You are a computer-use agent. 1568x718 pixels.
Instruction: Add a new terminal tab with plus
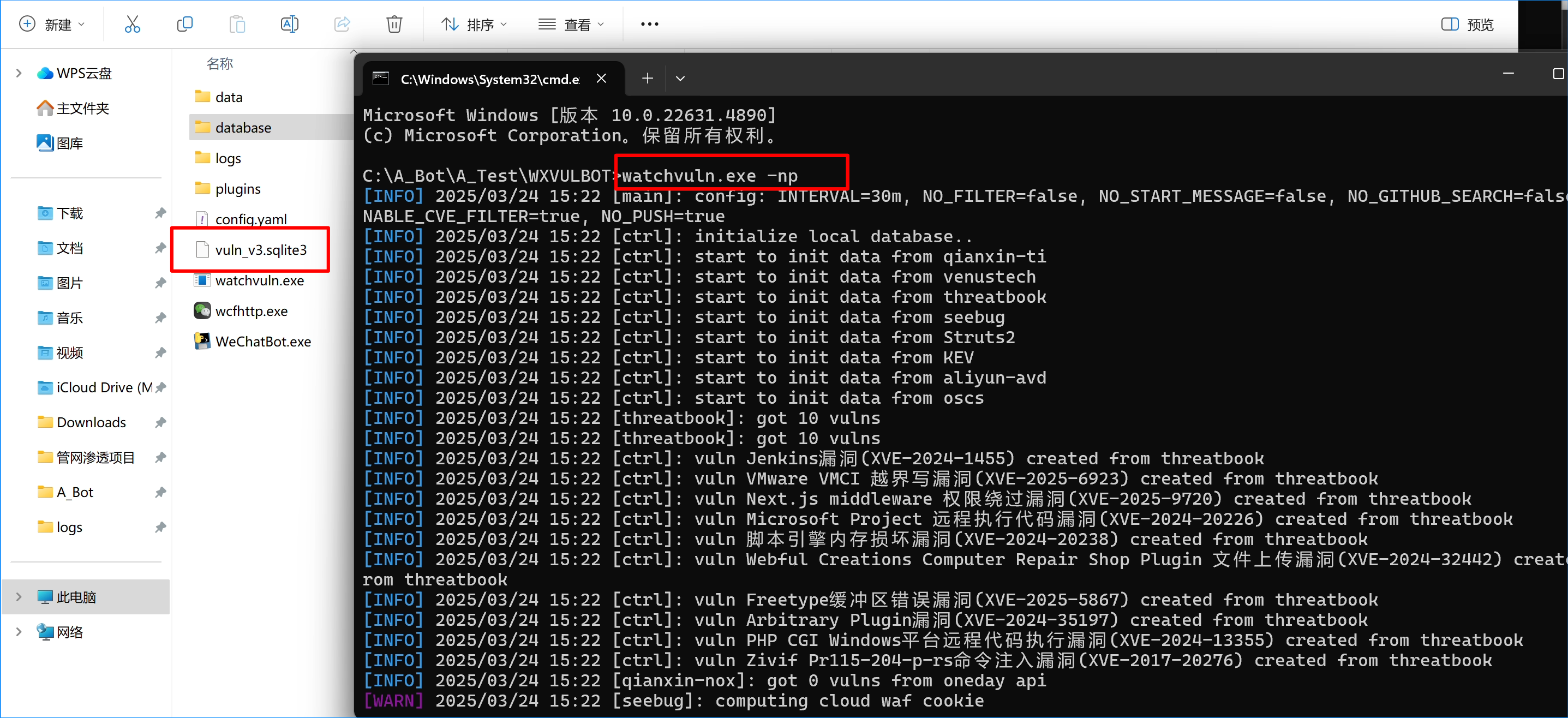click(x=647, y=79)
